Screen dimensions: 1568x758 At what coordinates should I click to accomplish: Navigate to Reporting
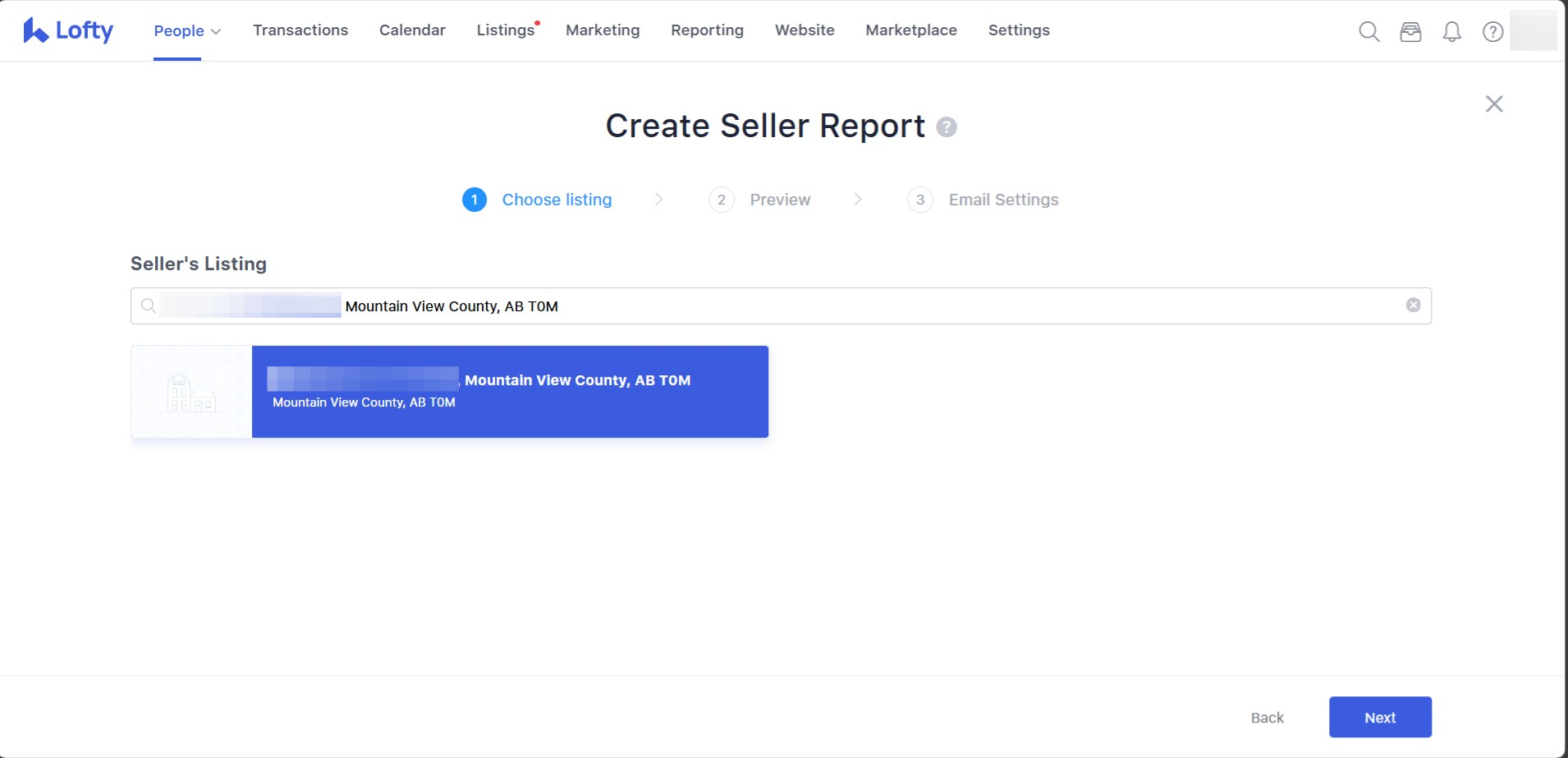click(707, 30)
